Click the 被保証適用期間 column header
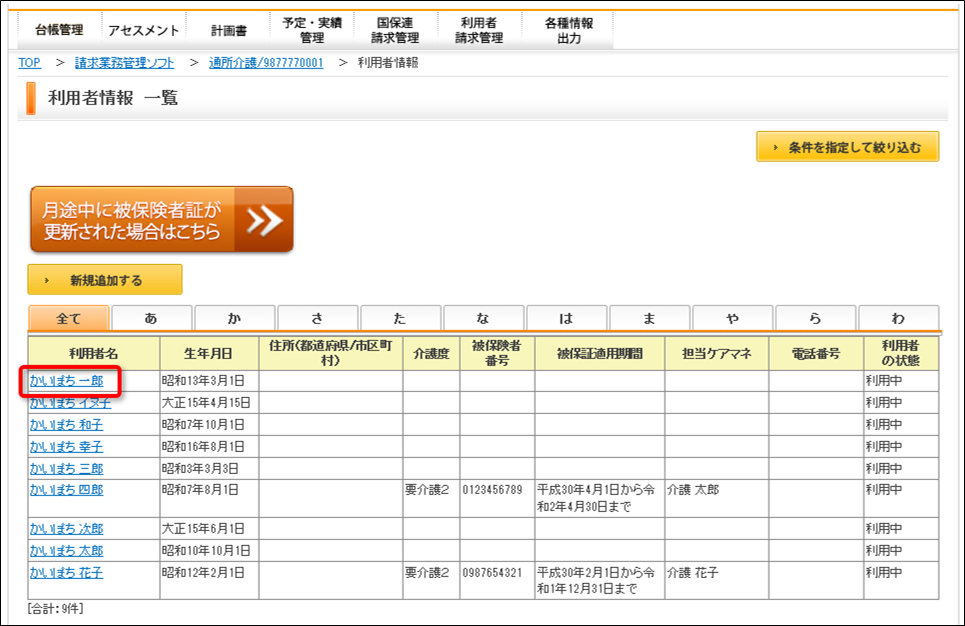The width and height of the screenshot is (965, 626). coord(599,353)
